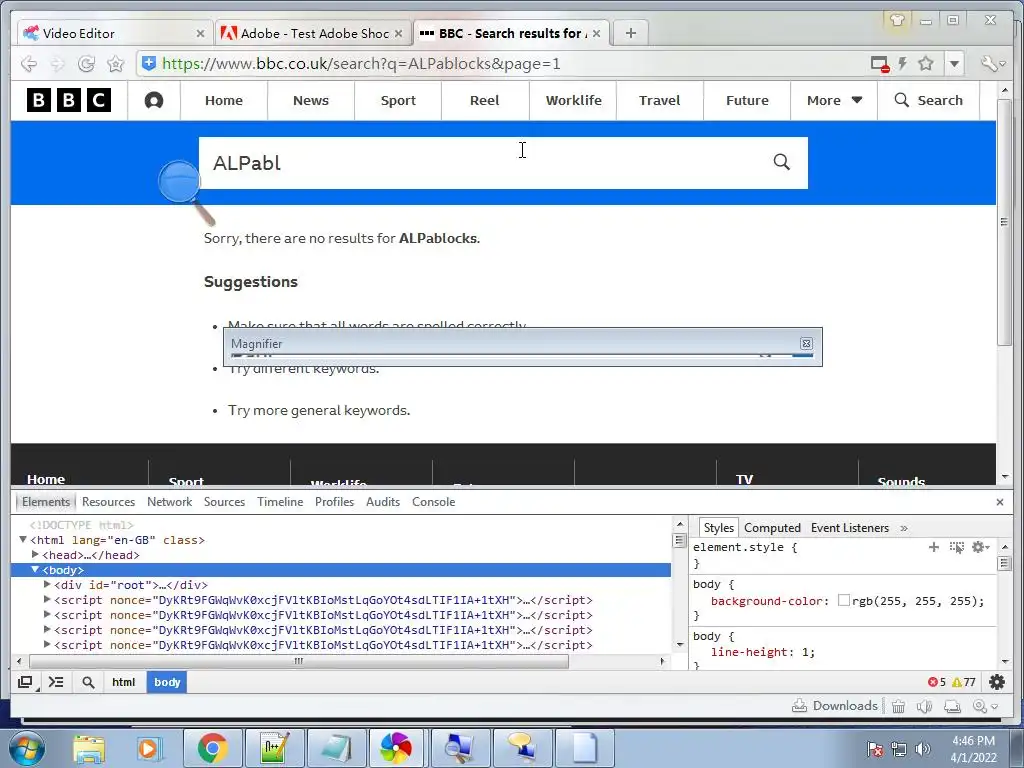Click the yellow warnings count indicator

coord(964,682)
